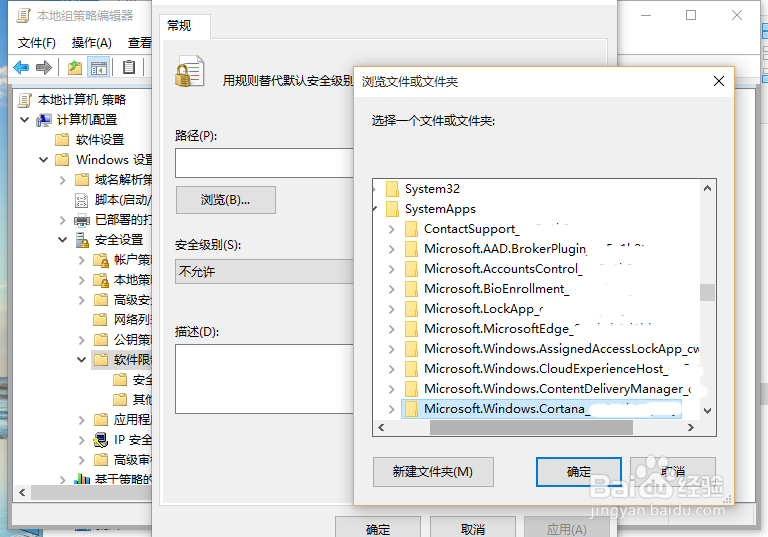Click the ContentDeliveryManager folder icon

[411, 389]
